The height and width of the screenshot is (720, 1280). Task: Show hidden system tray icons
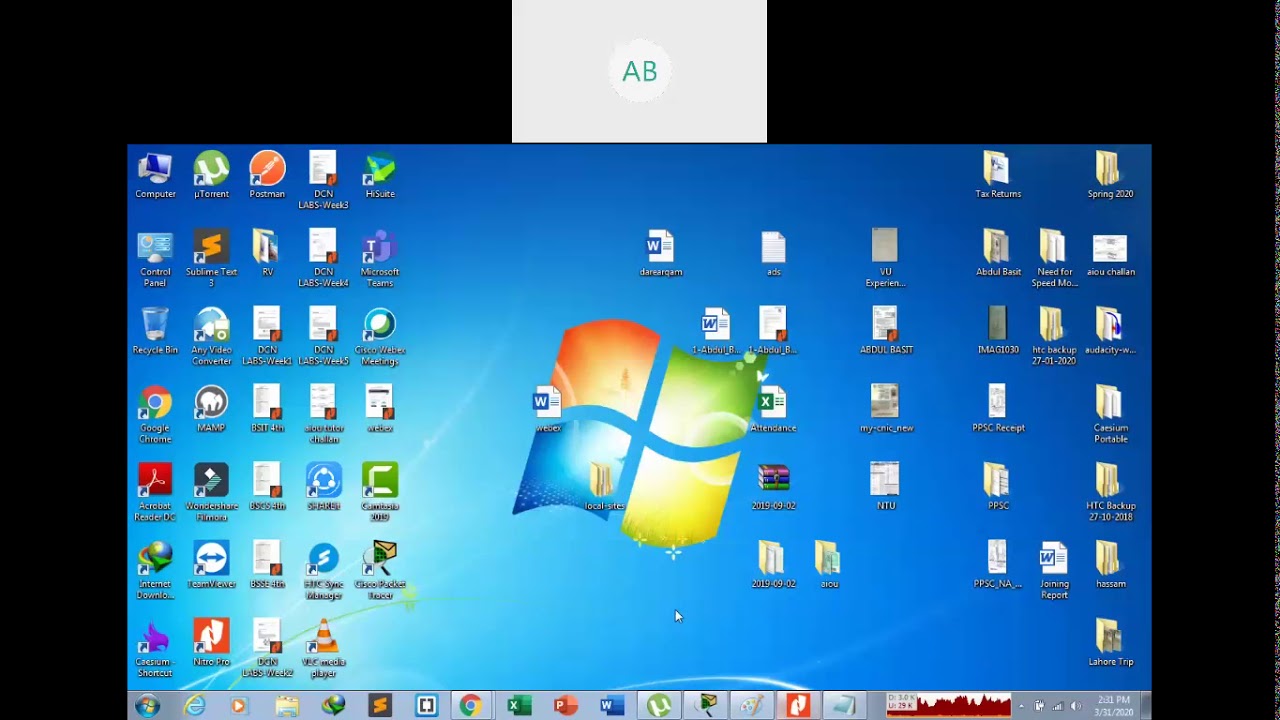pyautogui.click(x=1021, y=706)
